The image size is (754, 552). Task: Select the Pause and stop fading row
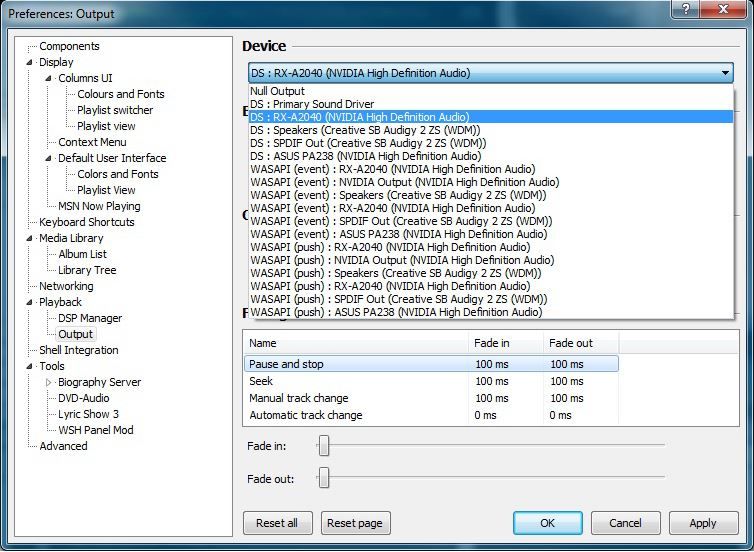tap(431, 364)
